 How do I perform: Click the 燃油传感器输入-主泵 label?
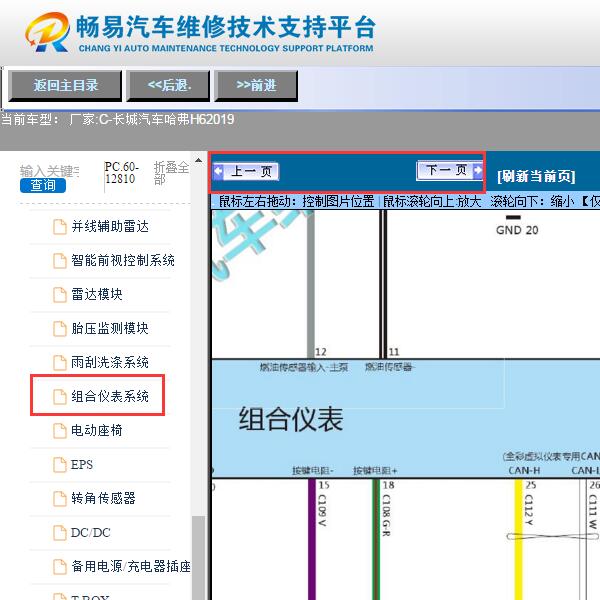[x=303, y=368]
